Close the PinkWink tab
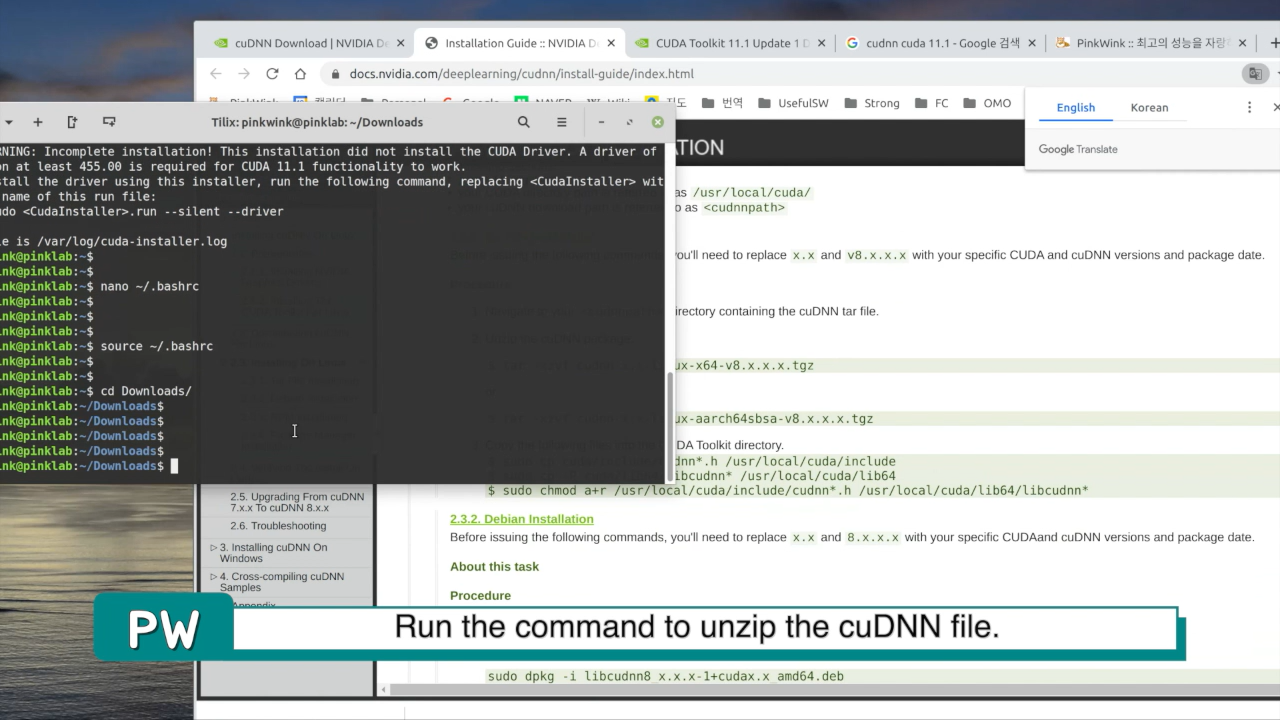The width and height of the screenshot is (1280, 720). point(1243,43)
